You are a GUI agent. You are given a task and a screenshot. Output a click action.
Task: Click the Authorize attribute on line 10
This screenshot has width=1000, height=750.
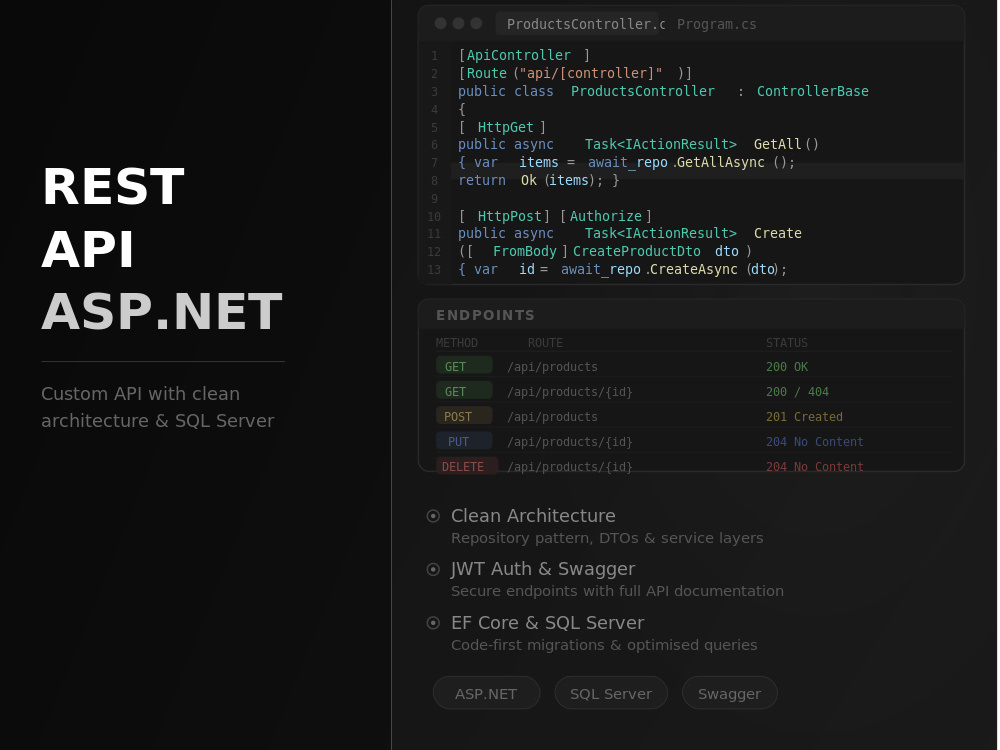605,216
